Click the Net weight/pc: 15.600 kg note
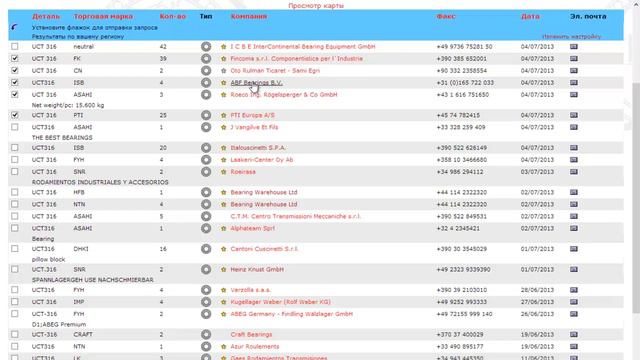Image resolution: width=640 pixels, height=360 pixels. (68, 105)
